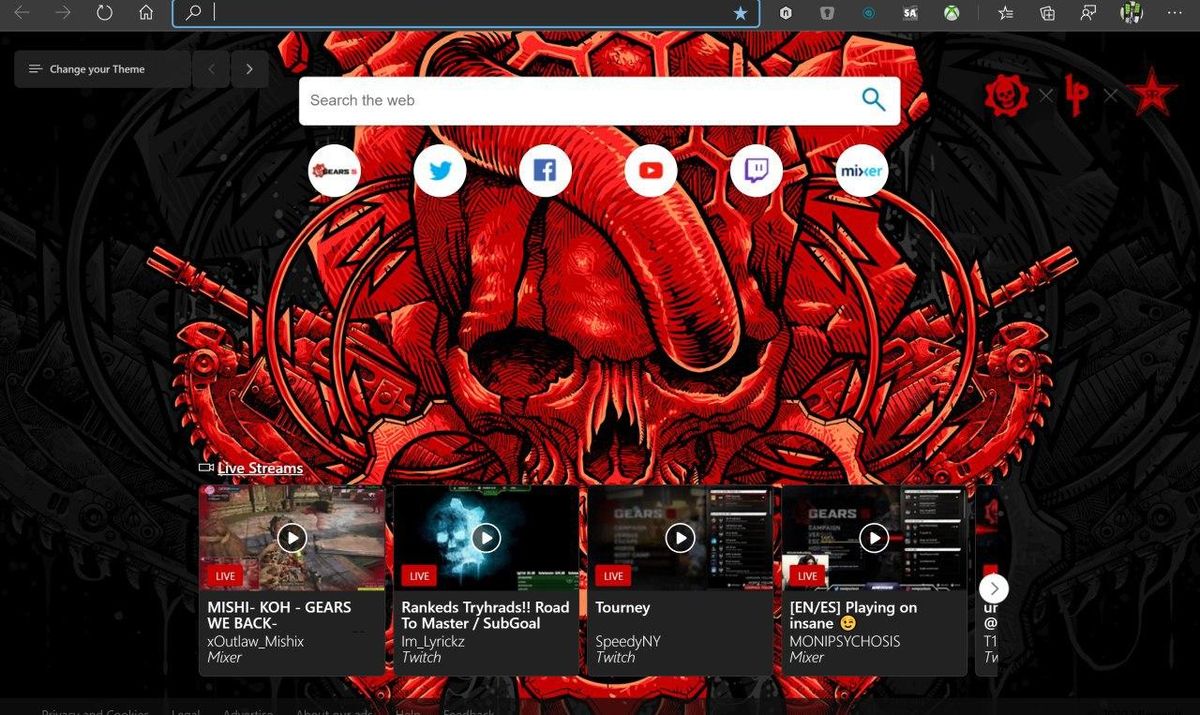The image size is (1200, 715).
Task: Focus the browser address bar
Action: click(466, 13)
